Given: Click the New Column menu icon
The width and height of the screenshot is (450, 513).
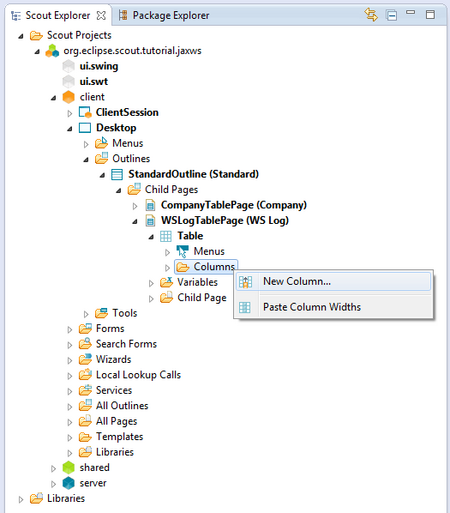Looking at the screenshot, I should 245,282.
